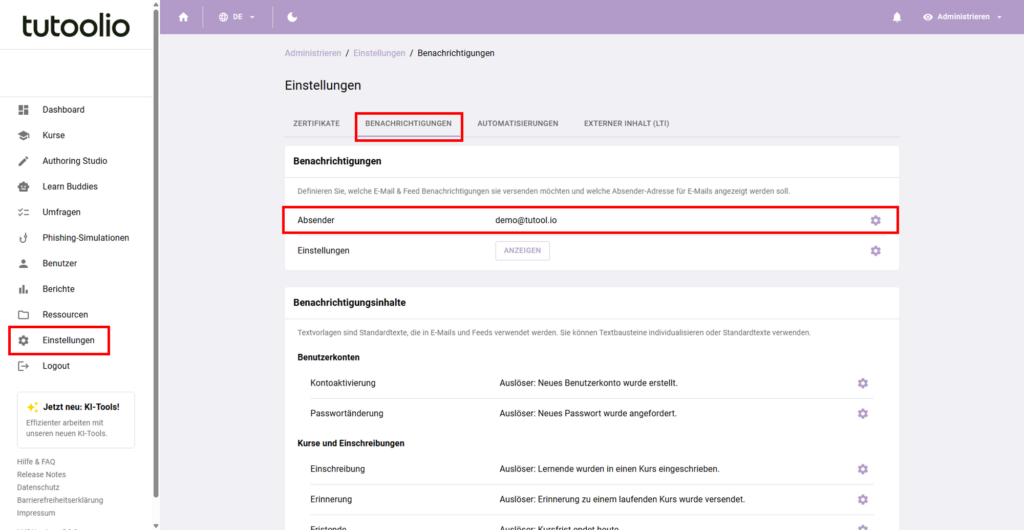Viewport: 1024px width, 530px height.
Task: Open the Release Notes link
Action: click(x=41, y=475)
